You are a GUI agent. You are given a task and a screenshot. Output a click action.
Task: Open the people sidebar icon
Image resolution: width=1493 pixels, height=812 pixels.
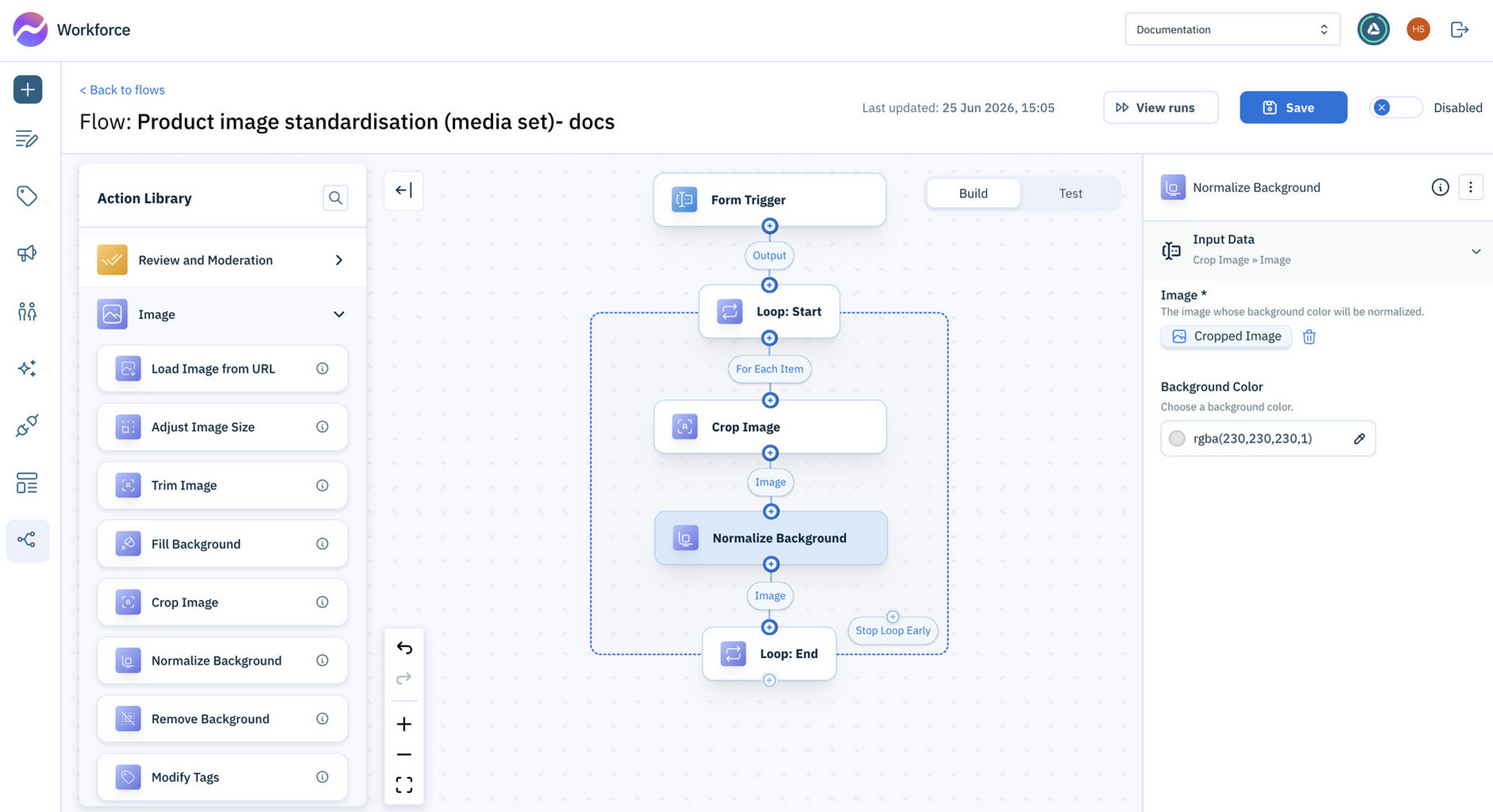pos(27,310)
